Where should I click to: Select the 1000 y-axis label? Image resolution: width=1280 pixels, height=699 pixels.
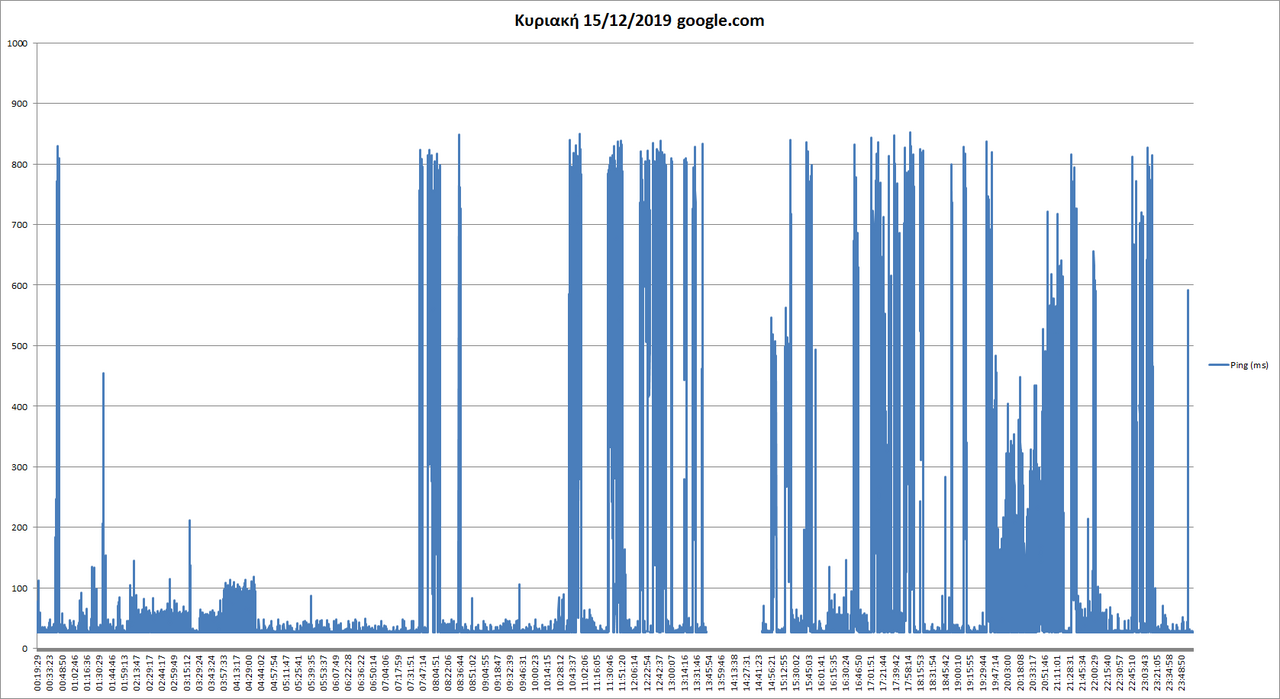point(17,43)
